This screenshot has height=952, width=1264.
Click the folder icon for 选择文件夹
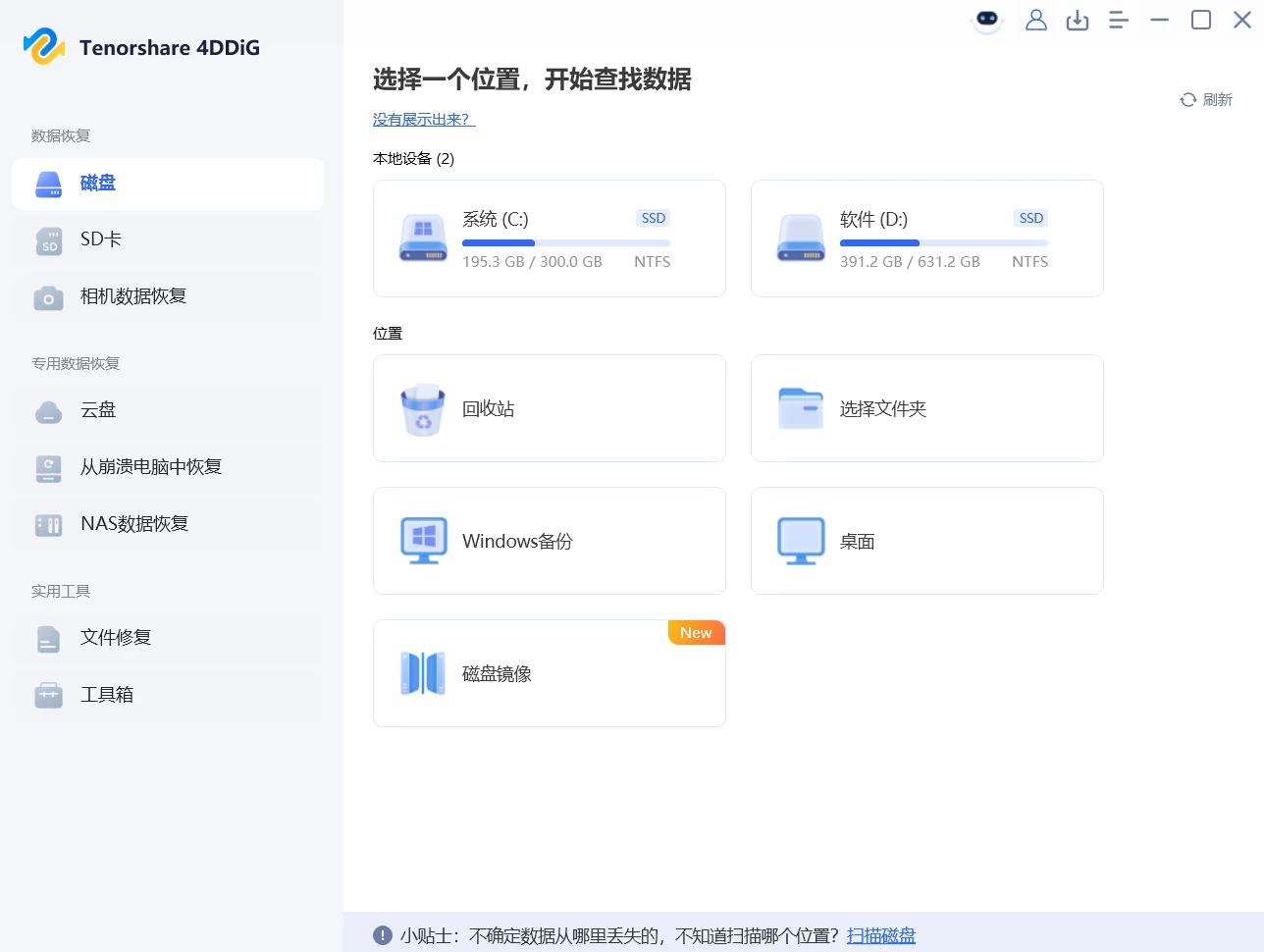coord(801,408)
